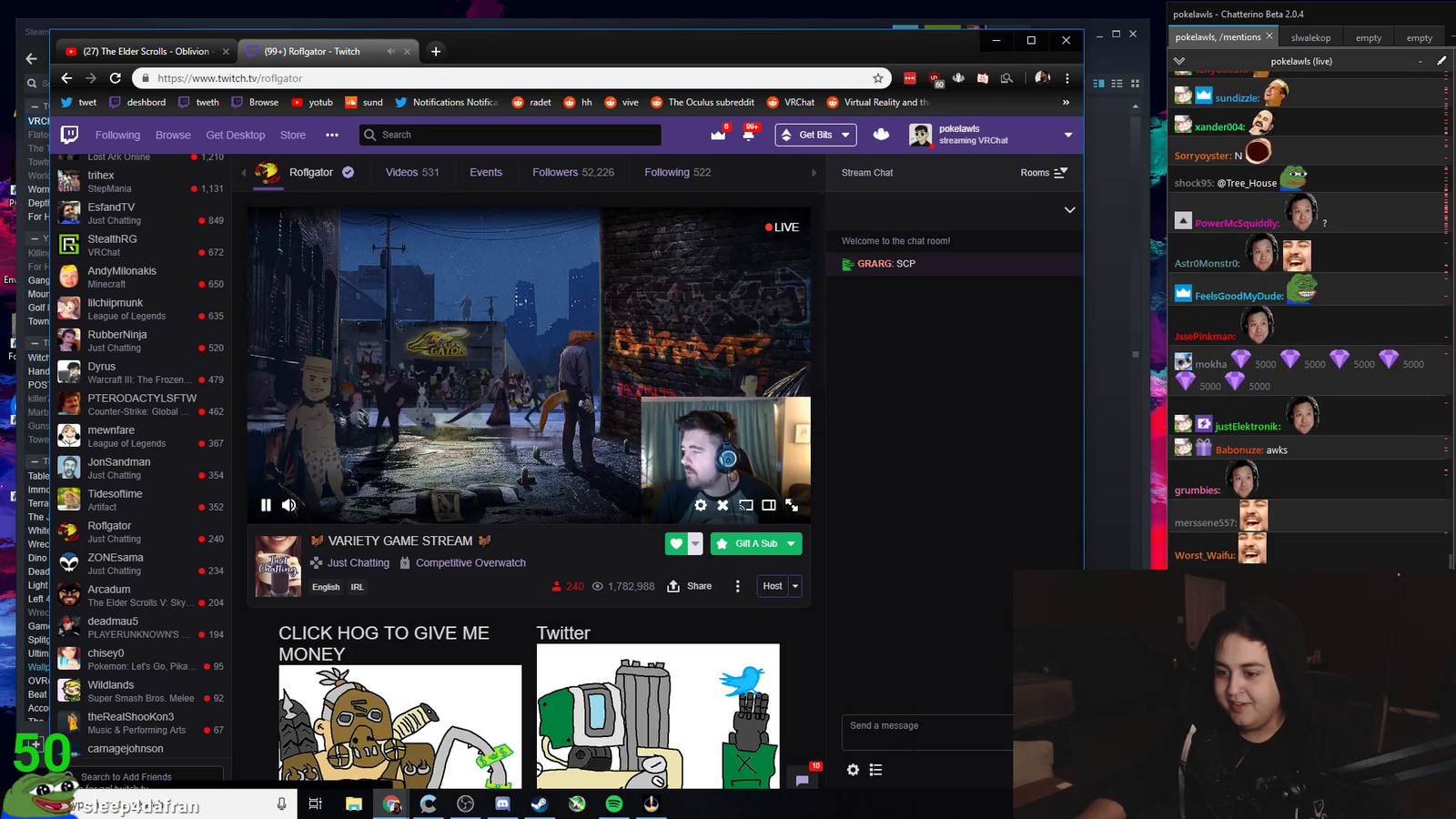The width and height of the screenshot is (1456, 819).
Task: Cast the stream with the cast icon
Action: [746, 505]
